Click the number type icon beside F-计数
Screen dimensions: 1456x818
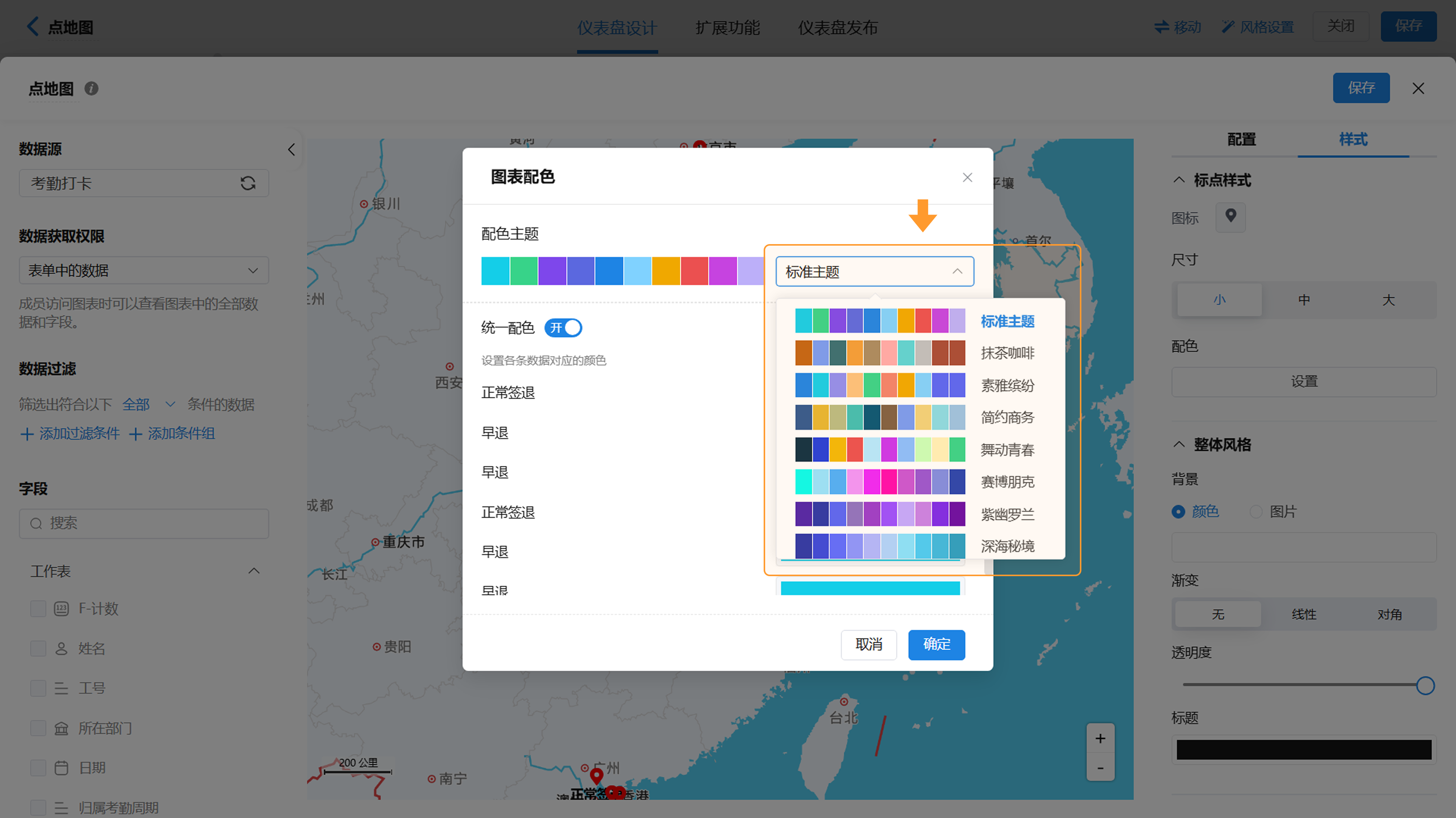tap(61, 608)
